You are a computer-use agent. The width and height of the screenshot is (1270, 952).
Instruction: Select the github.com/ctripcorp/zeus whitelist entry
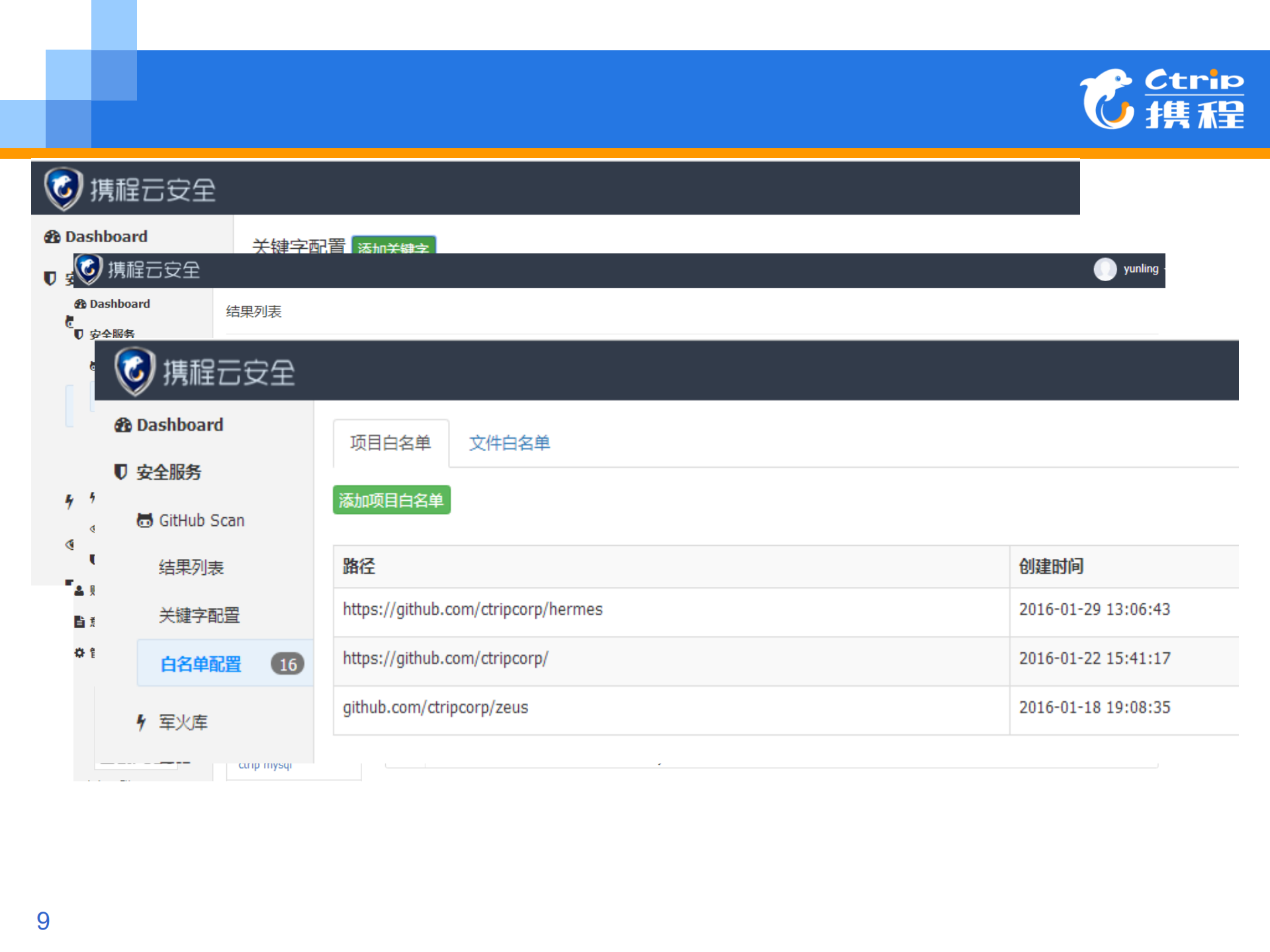tap(435, 707)
